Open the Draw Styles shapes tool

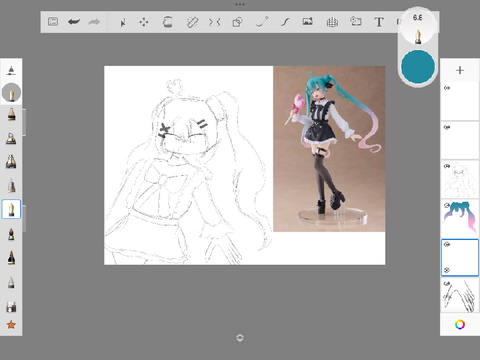click(x=237, y=22)
